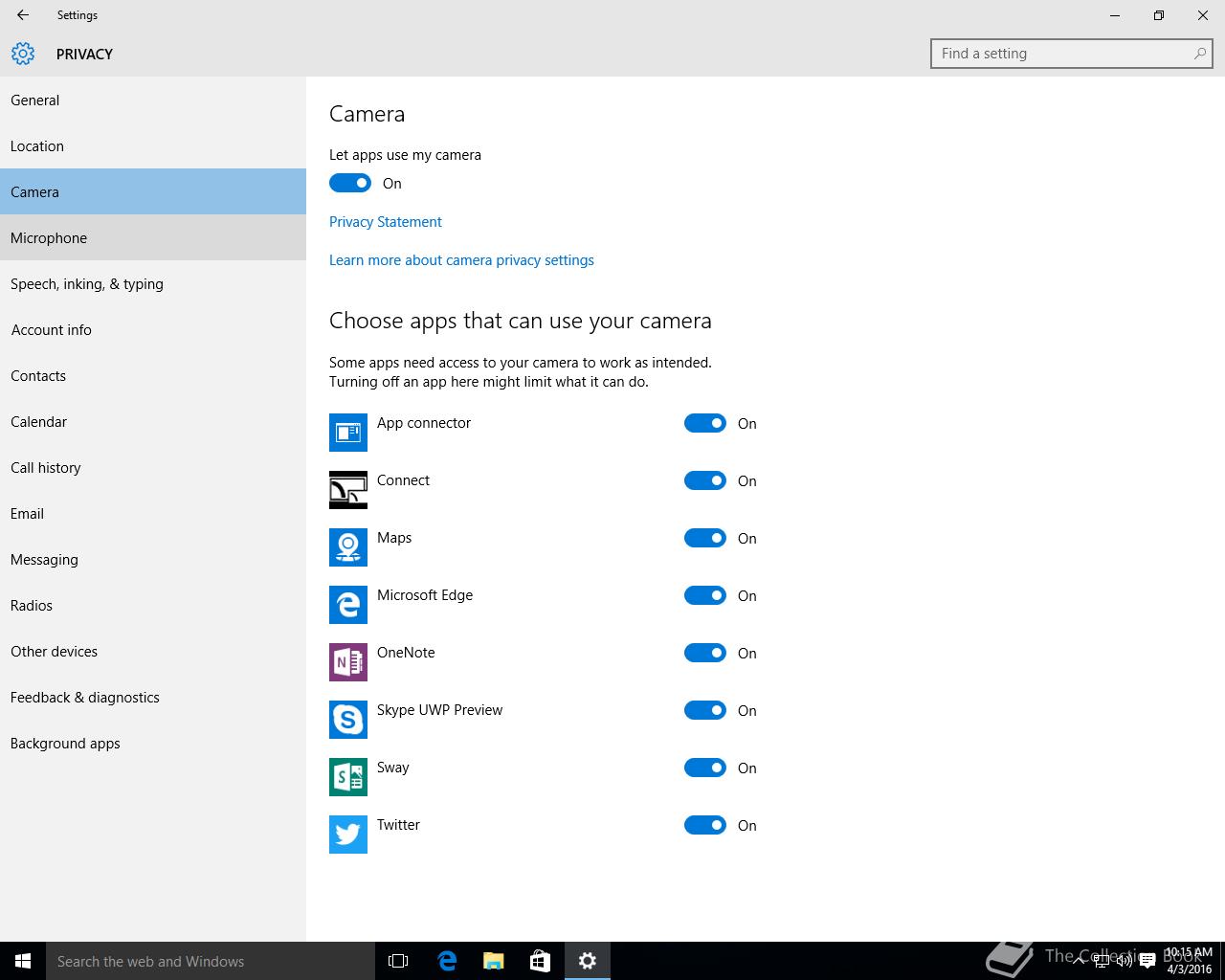The width and height of the screenshot is (1225, 980).
Task: Disable camera access for Microsoft Edge
Action: click(705, 595)
